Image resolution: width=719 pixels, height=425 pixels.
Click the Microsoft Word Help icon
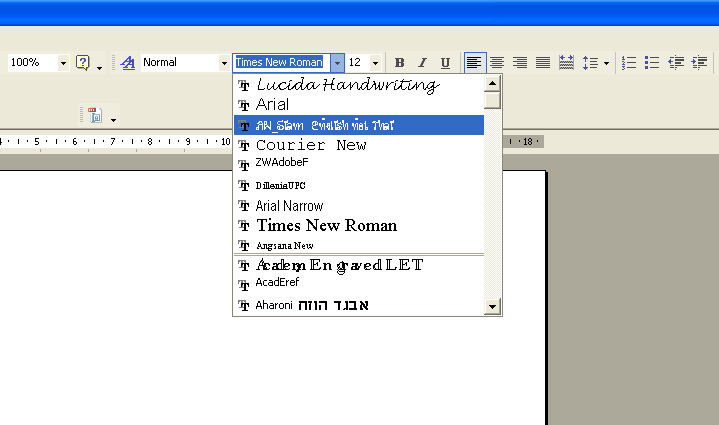click(x=83, y=62)
